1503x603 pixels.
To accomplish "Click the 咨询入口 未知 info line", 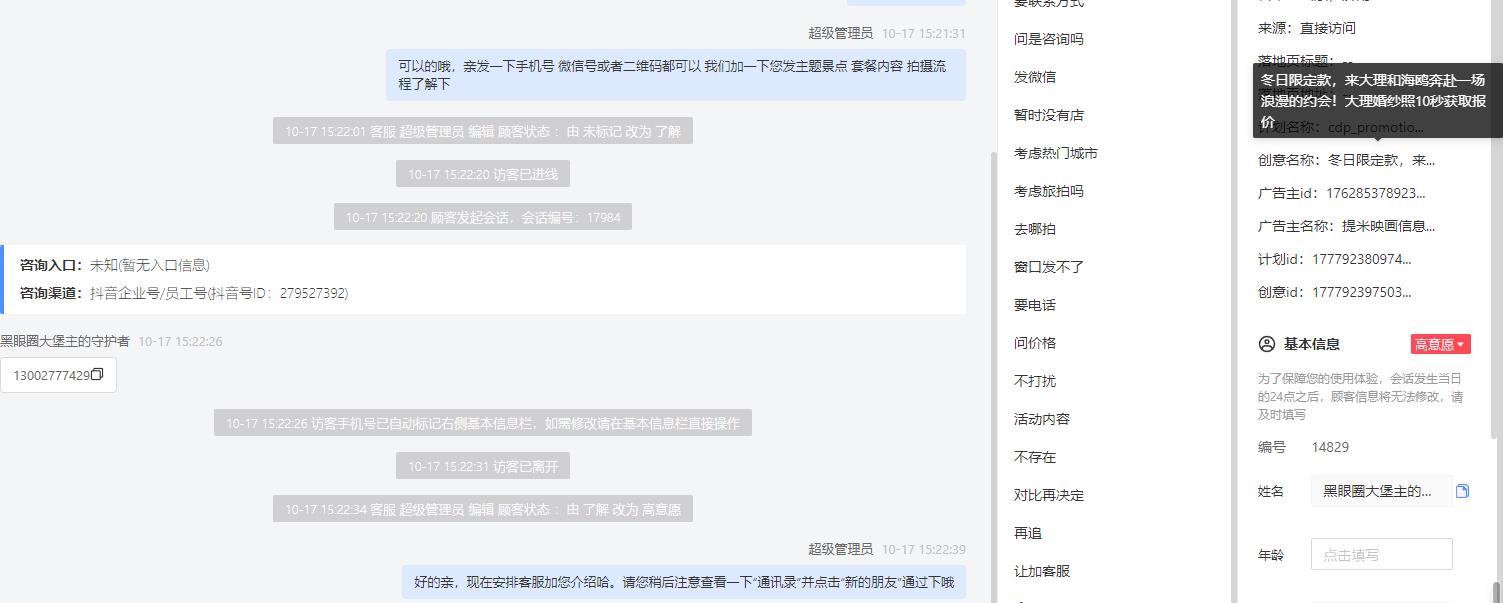I will tap(115, 265).
